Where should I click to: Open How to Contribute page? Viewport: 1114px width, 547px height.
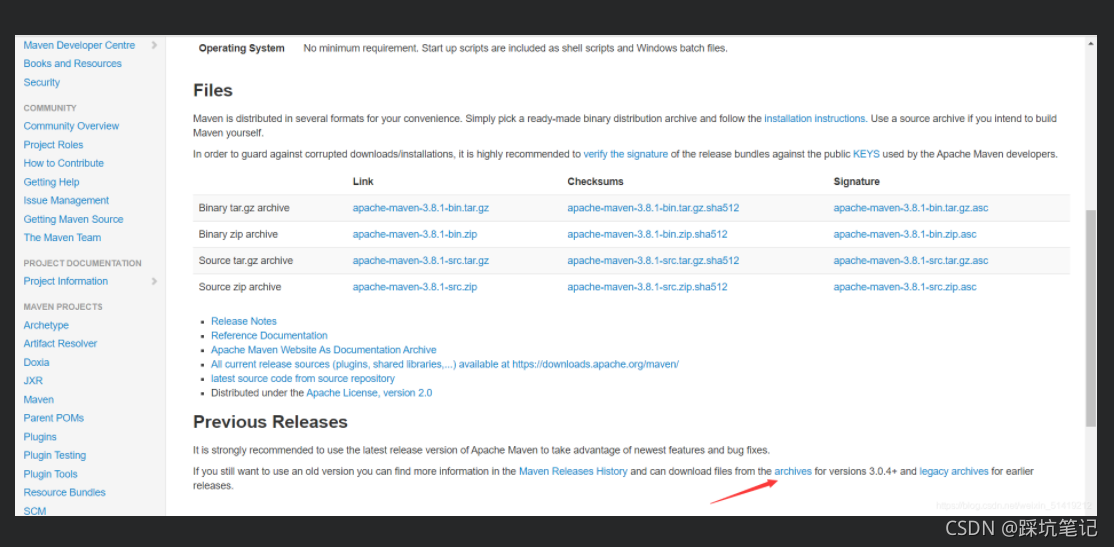(x=63, y=163)
